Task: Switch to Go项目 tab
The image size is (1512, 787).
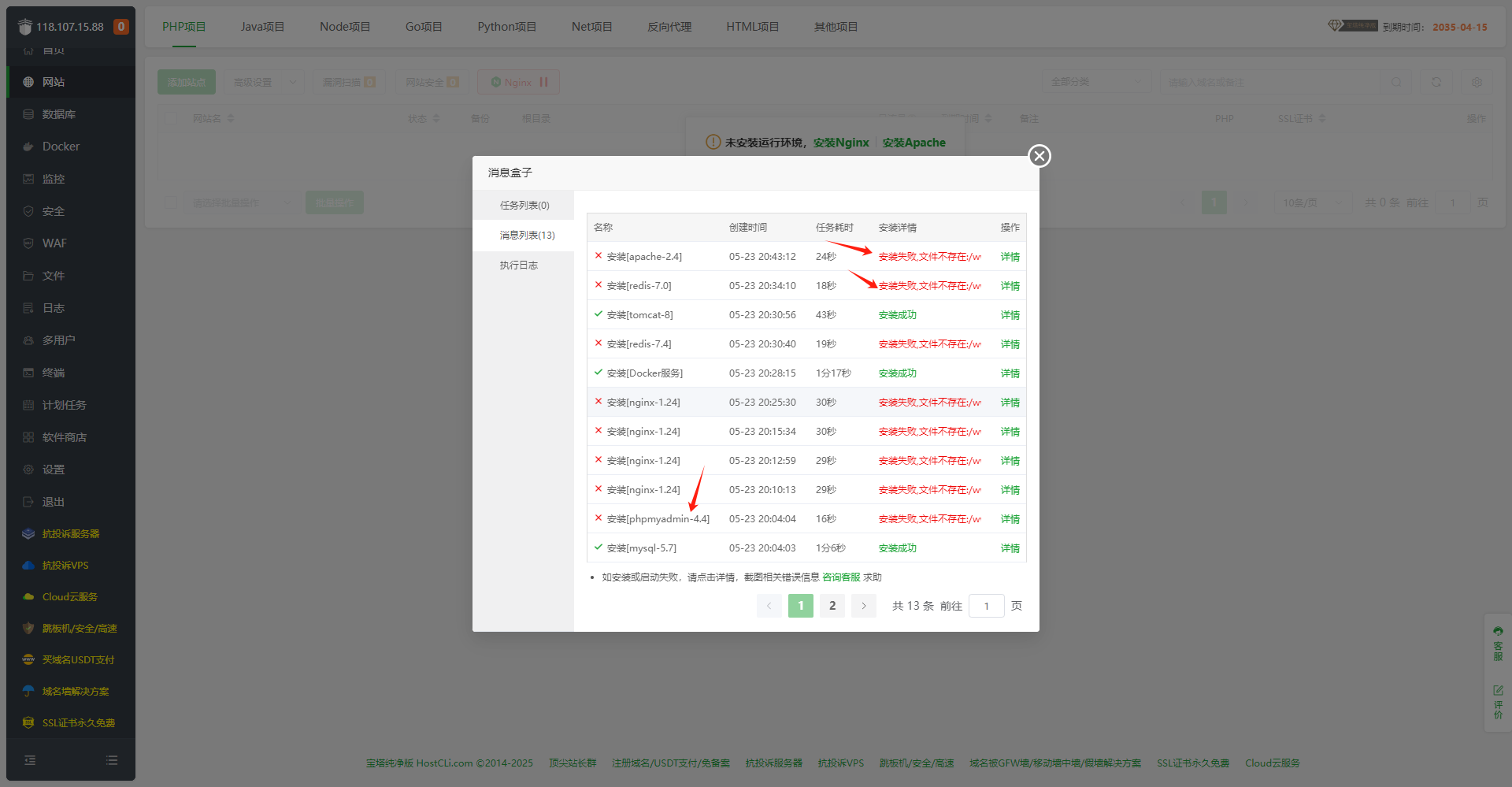Action: point(424,27)
